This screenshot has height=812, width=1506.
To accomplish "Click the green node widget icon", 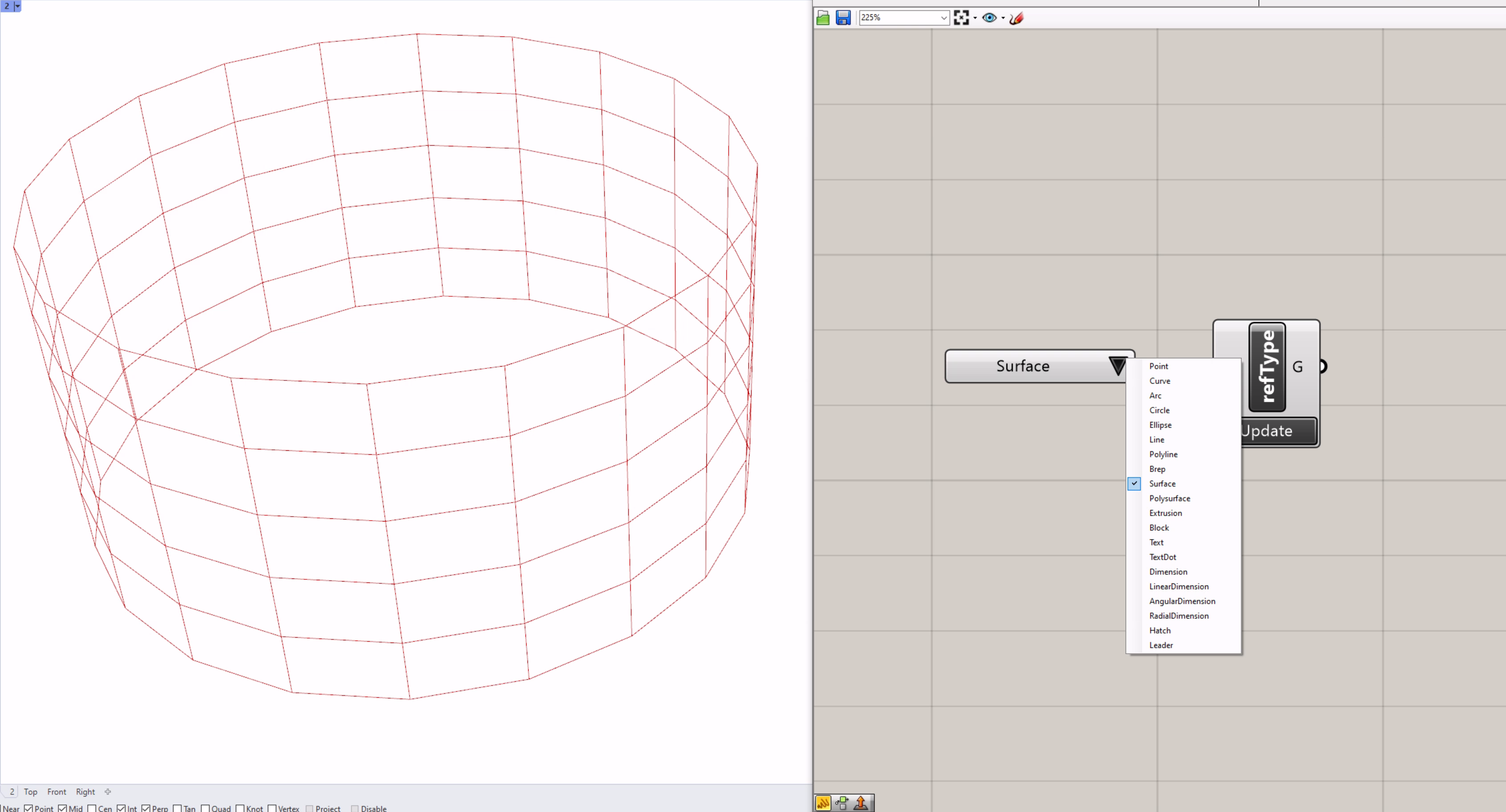I will [842, 803].
